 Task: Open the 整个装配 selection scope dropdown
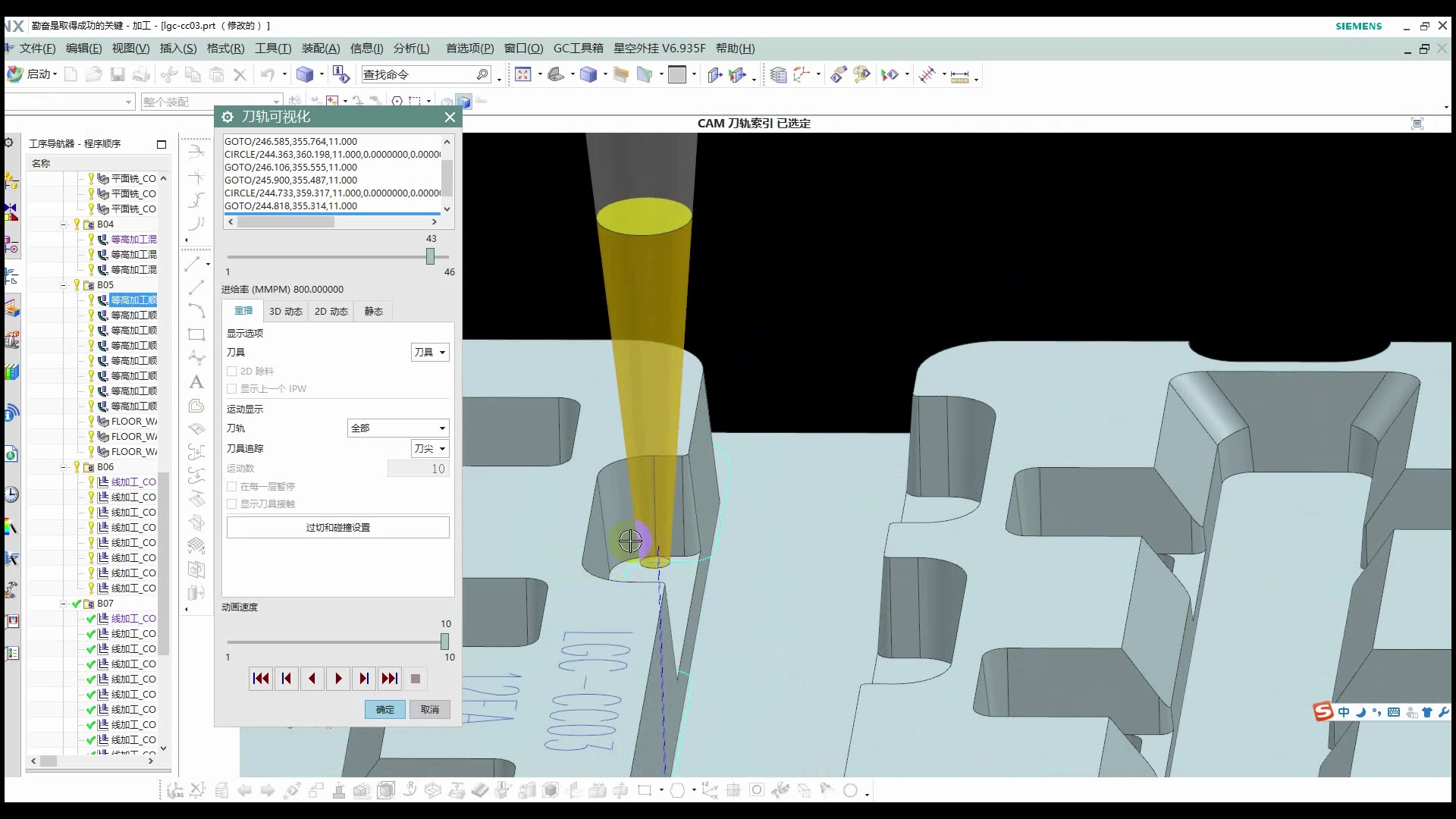(212, 102)
